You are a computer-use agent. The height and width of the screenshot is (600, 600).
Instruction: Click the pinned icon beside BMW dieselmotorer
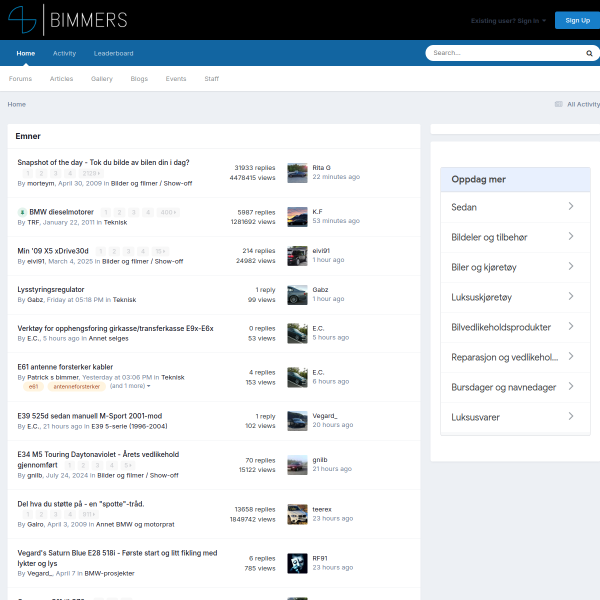(22, 212)
